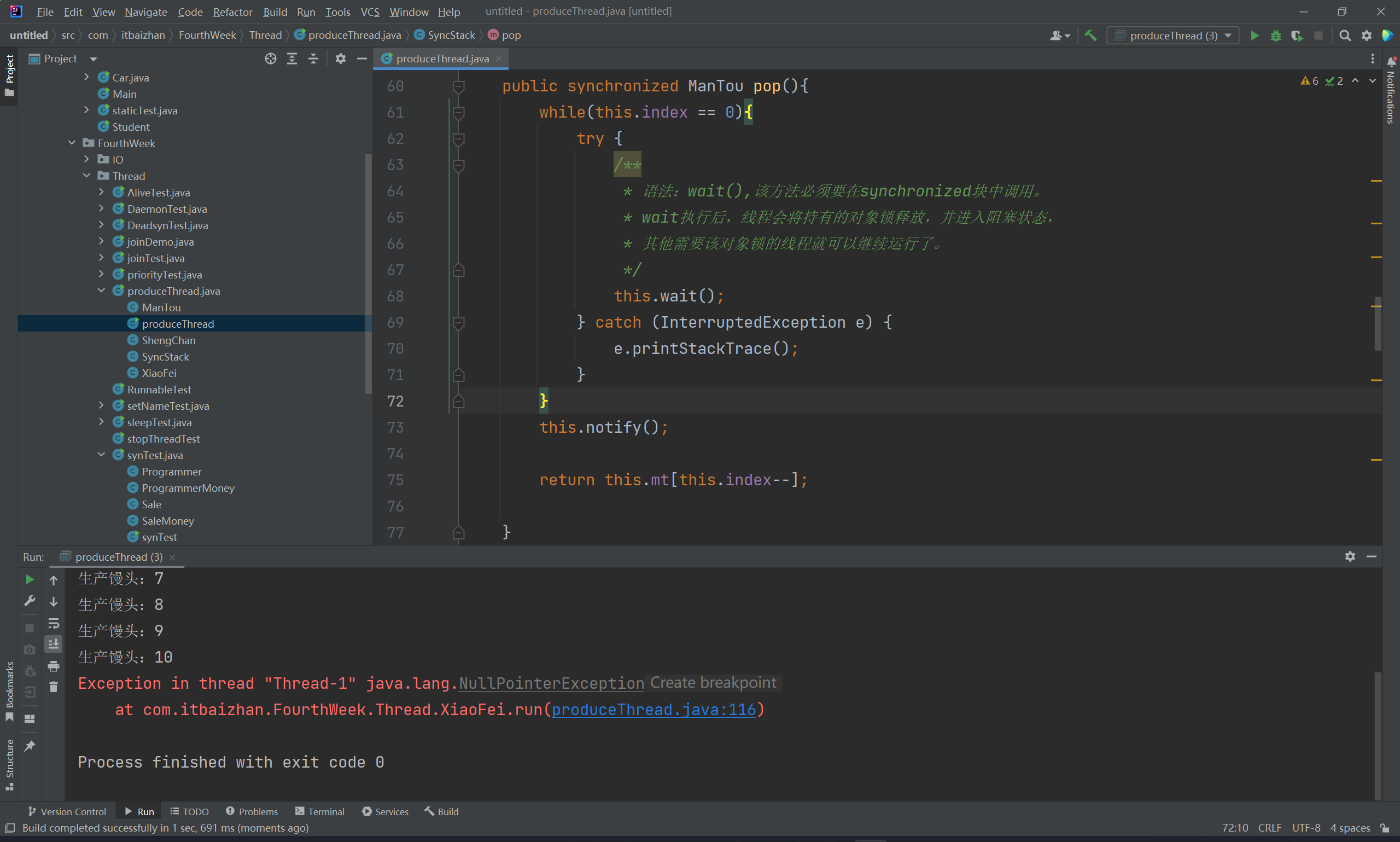Screen dimensions: 1400x842
Task: Go to previous highlighted error arrow
Action: point(1355,81)
